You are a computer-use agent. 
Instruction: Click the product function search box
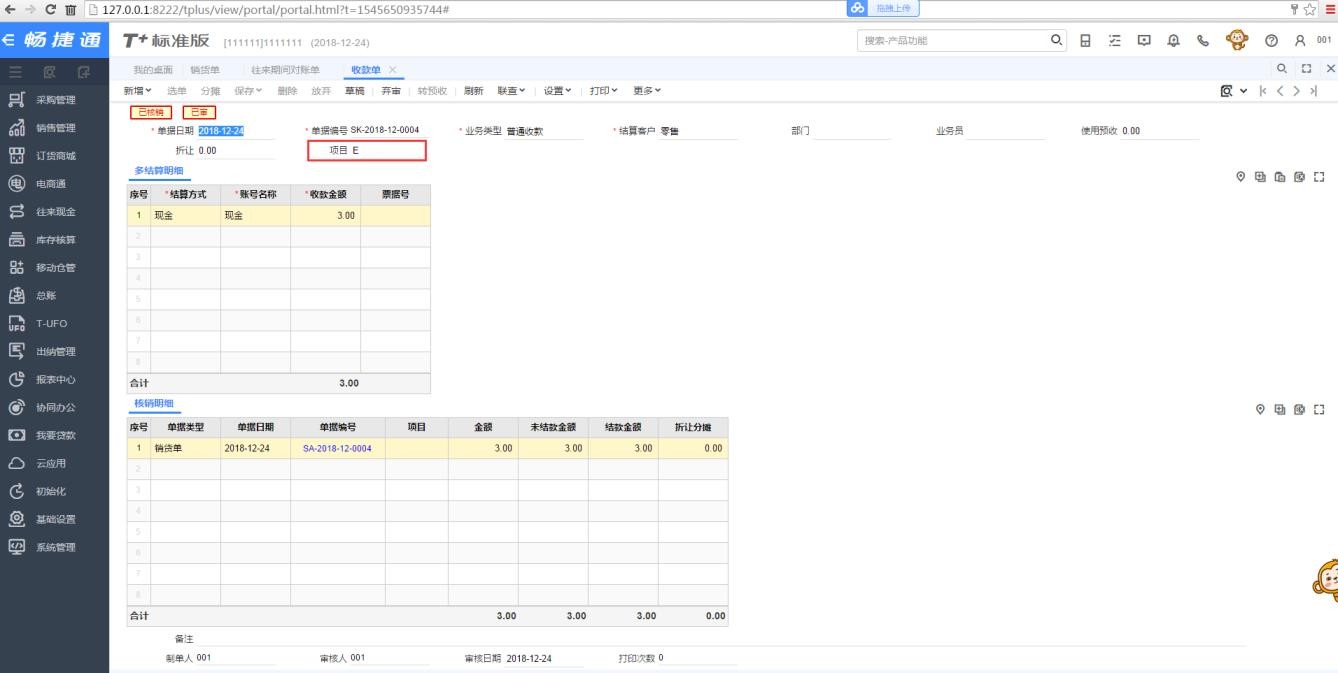click(x=950, y=41)
